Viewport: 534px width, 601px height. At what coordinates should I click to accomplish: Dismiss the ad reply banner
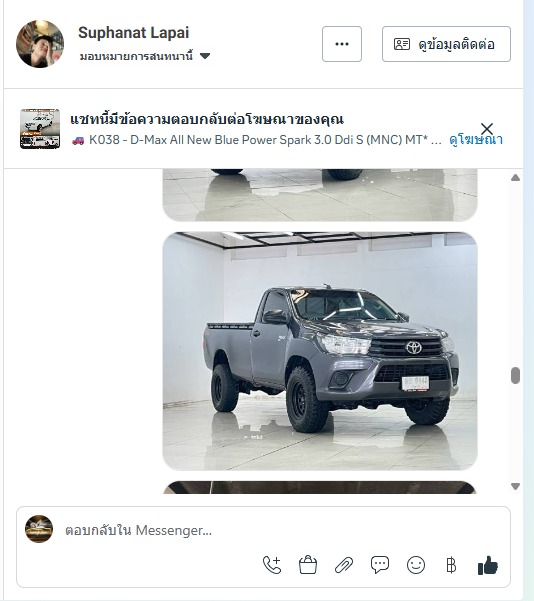[x=487, y=129]
